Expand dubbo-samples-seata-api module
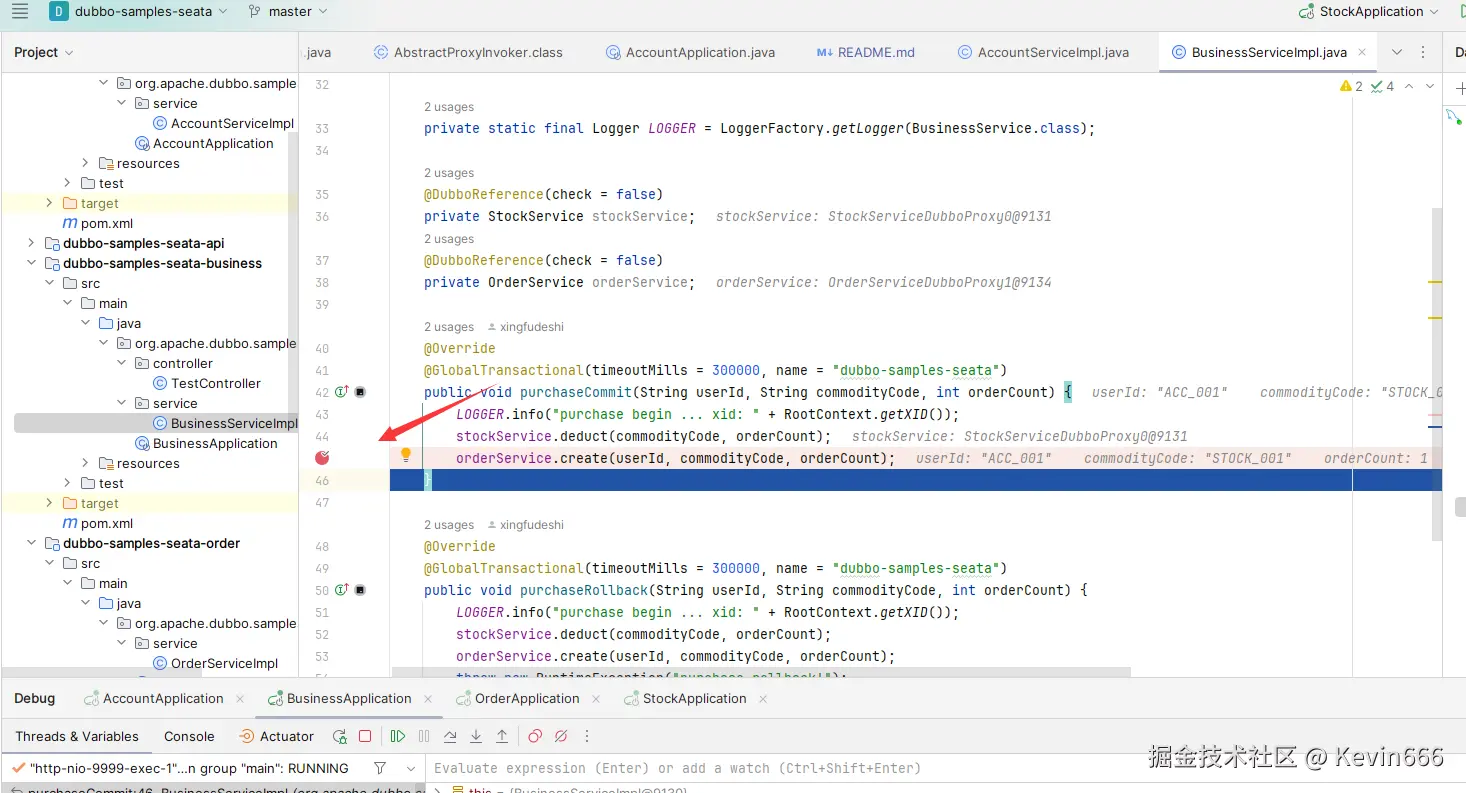 click(x=31, y=243)
